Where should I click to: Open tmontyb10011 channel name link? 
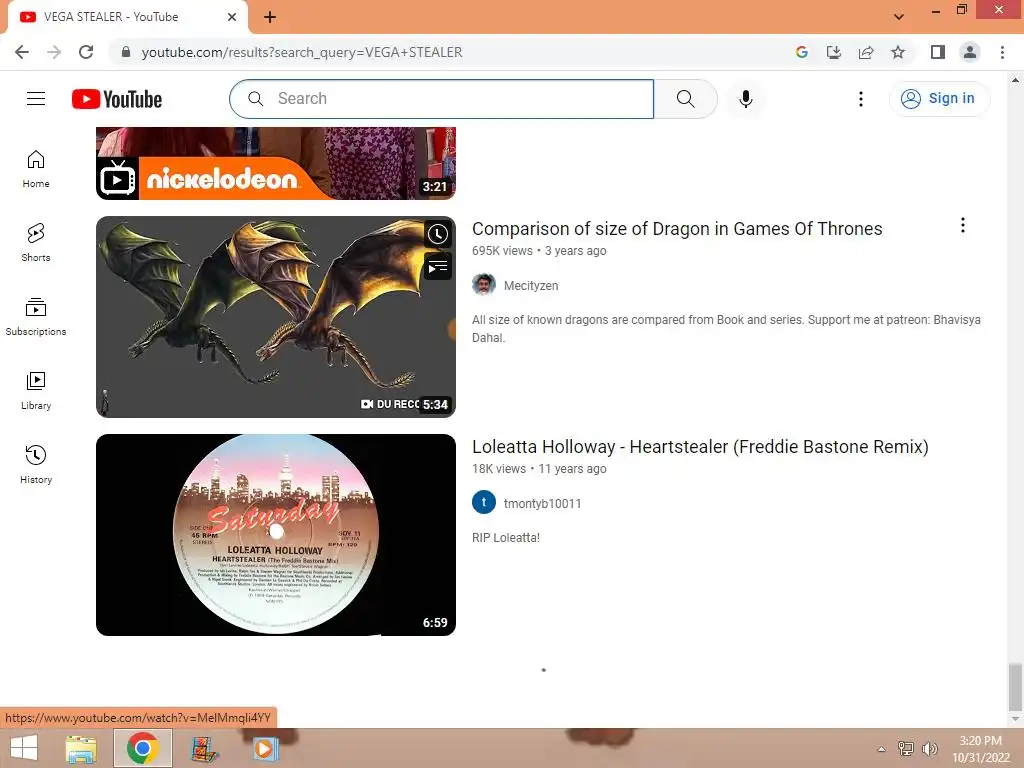point(542,504)
